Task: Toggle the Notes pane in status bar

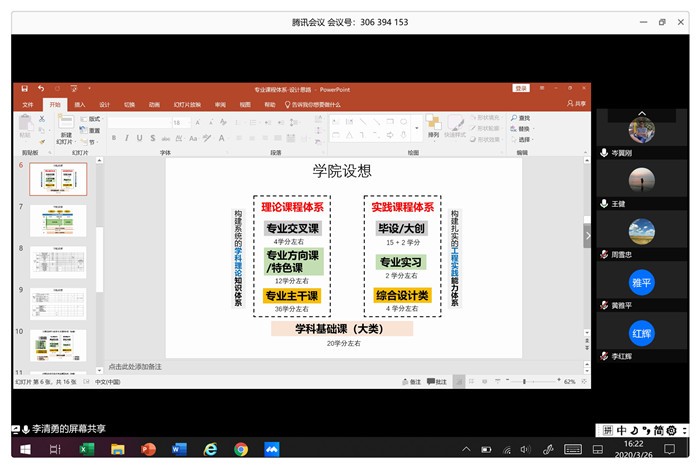Action: pos(411,382)
